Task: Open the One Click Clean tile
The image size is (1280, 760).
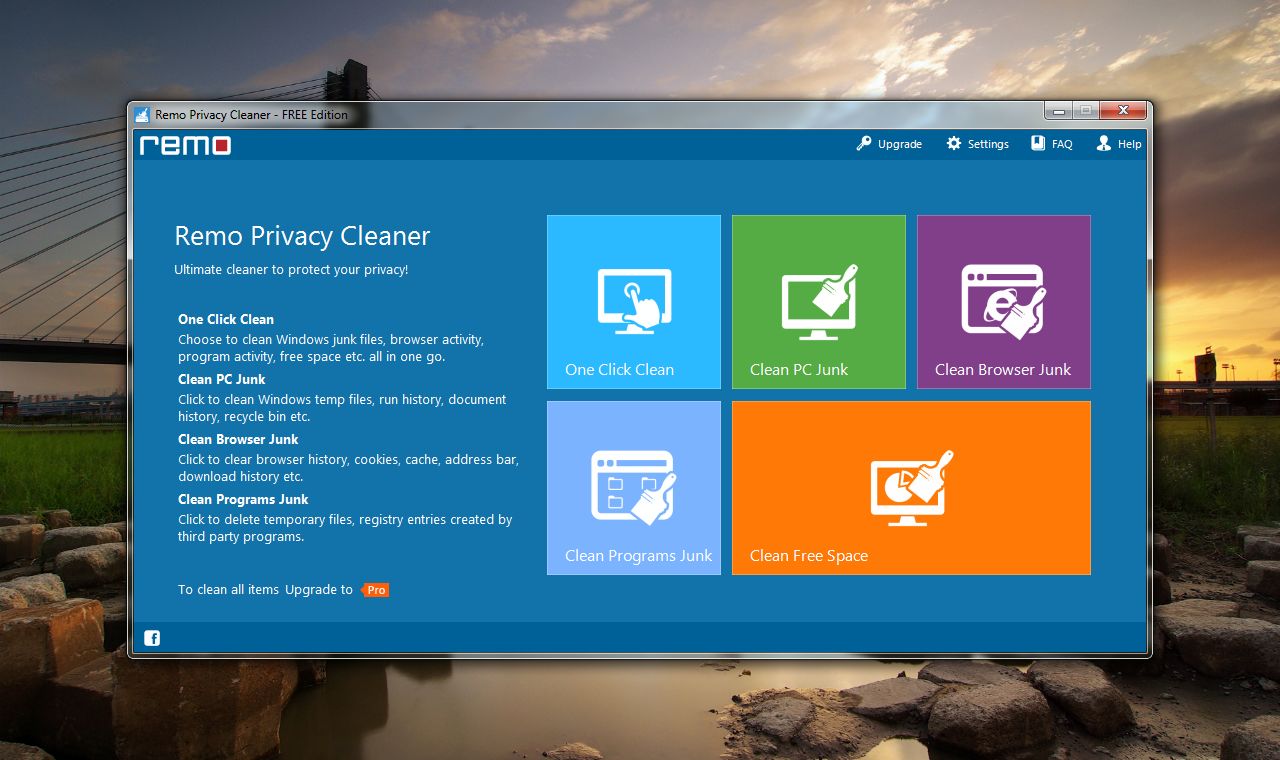Action: tap(634, 302)
